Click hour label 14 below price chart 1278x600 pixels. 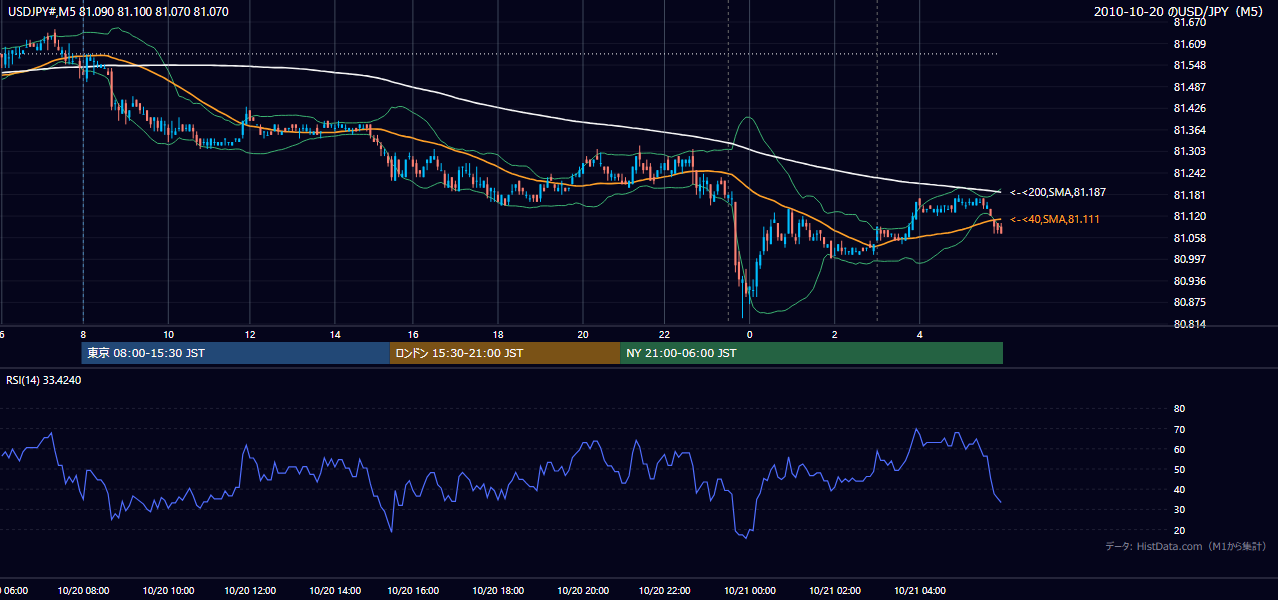335,335
